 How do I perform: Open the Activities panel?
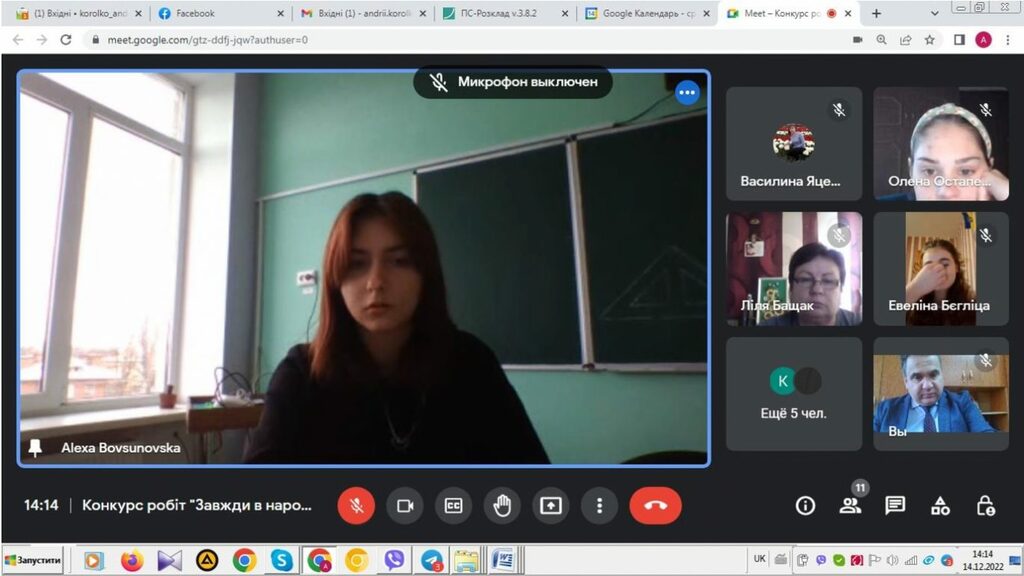coord(940,505)
